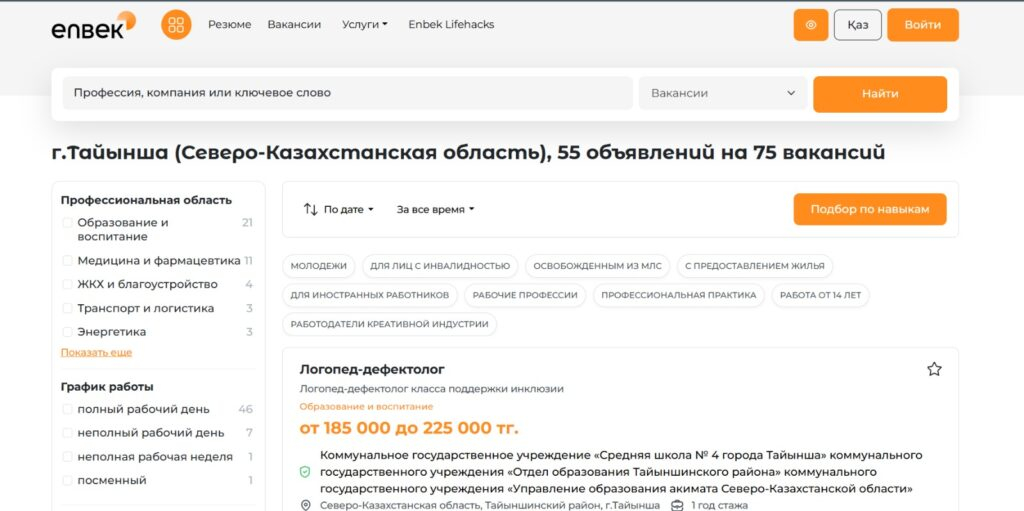Open the orange services grid icon
Screen dimensions: 1024x511
click(176, 25)
